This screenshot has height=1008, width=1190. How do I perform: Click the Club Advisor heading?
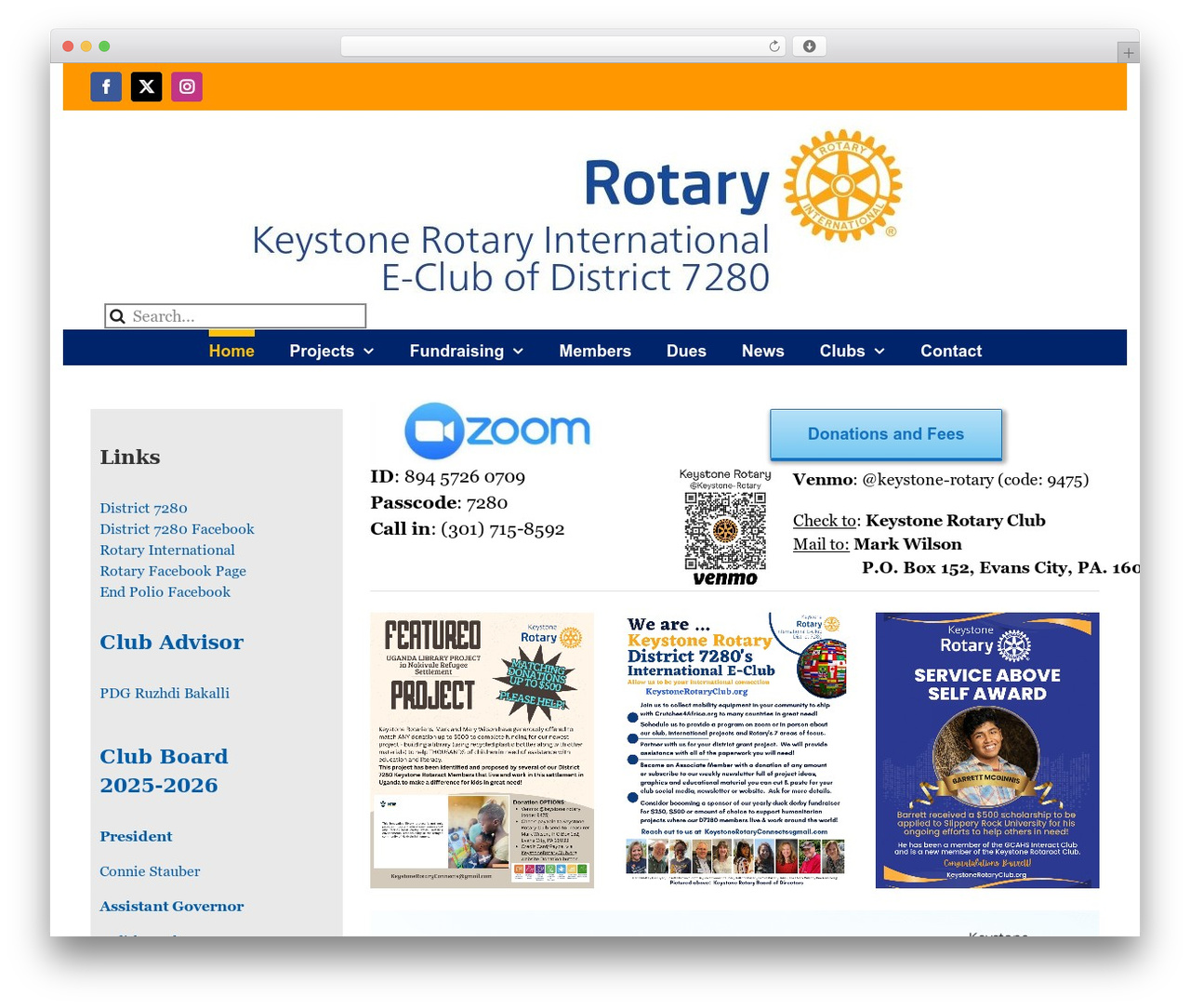tap(172, 642)
